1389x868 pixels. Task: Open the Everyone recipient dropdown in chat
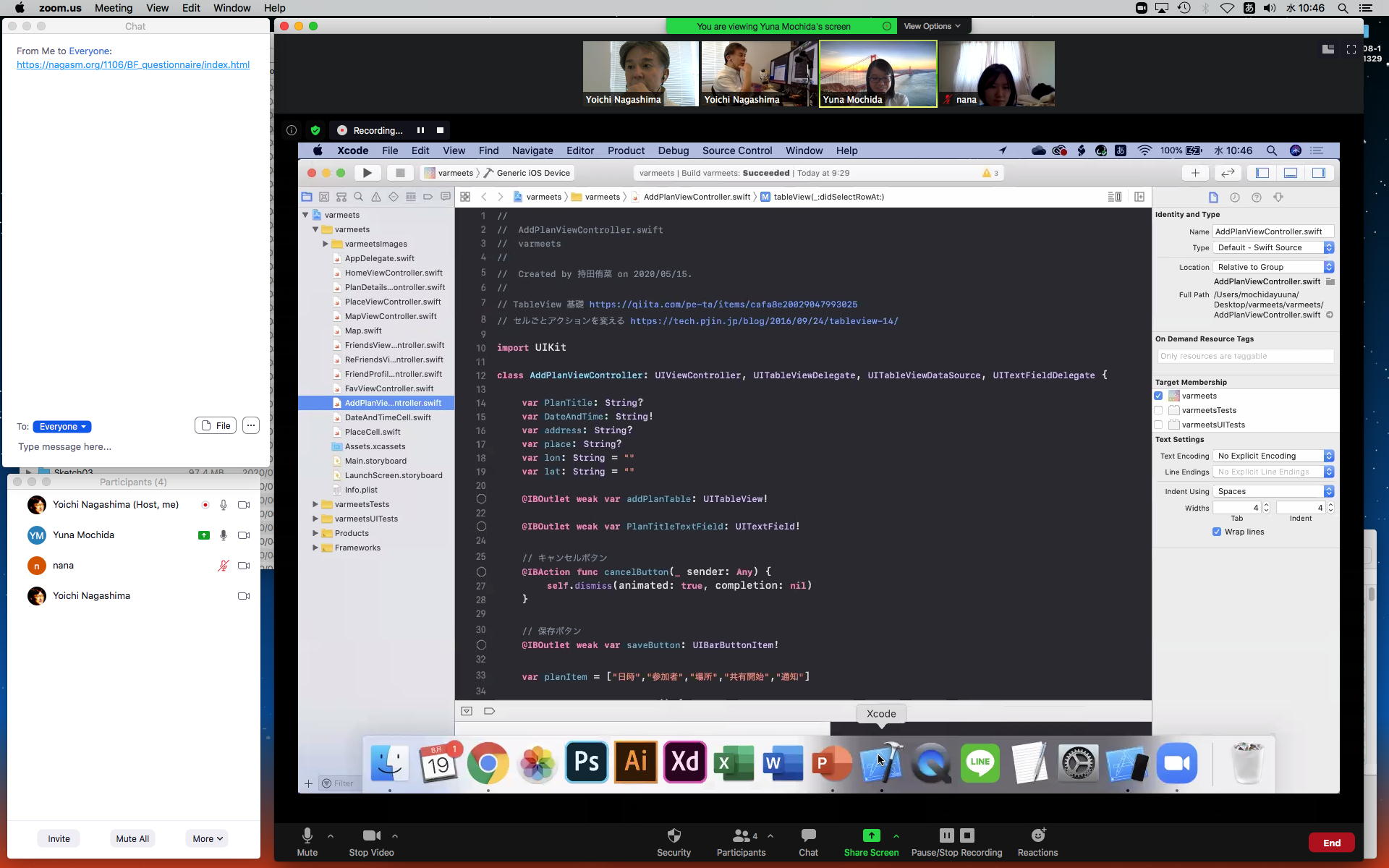point(62,427)
